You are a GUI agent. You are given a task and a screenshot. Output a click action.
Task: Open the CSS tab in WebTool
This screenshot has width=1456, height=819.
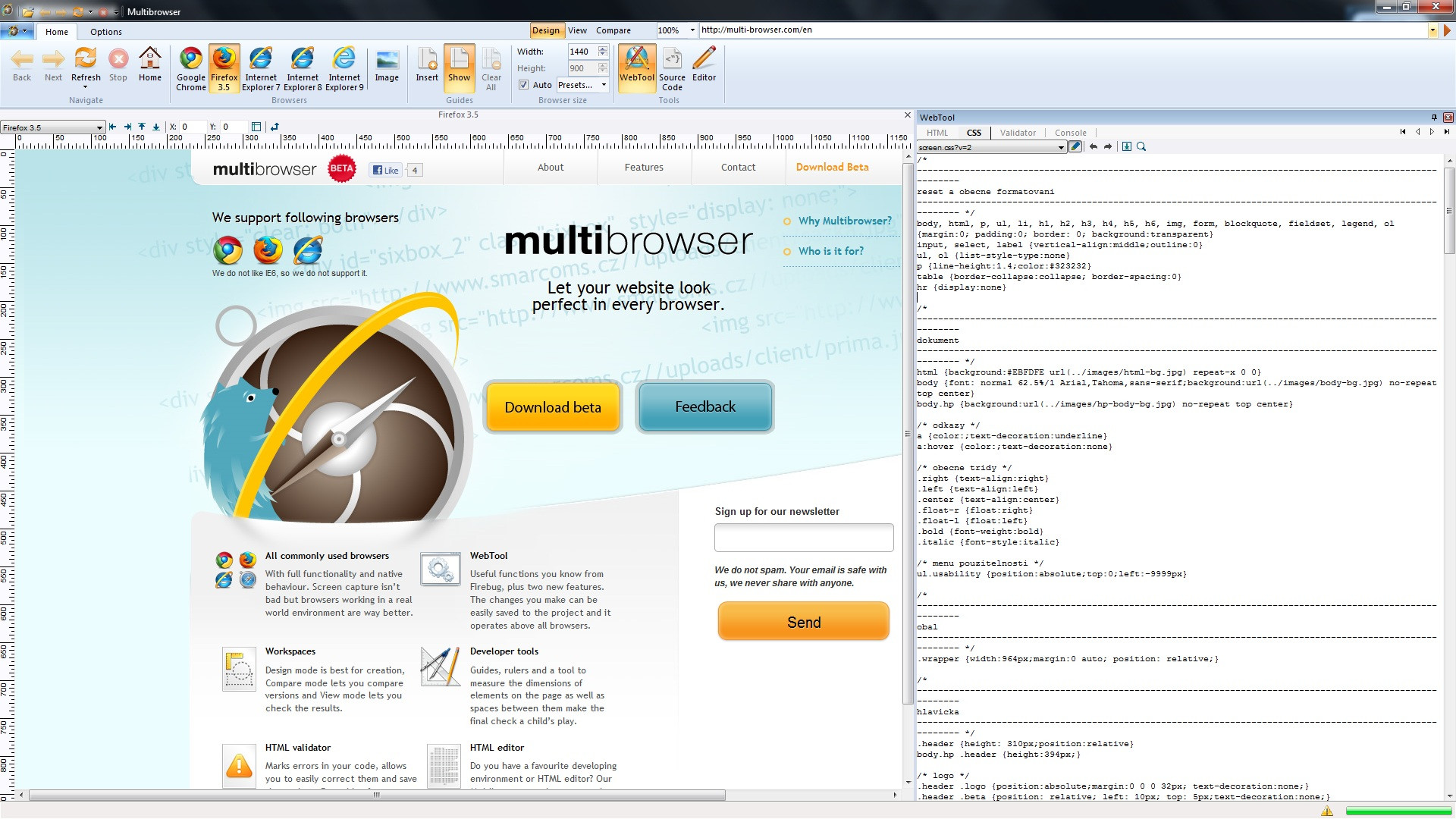[x=974, y=133]
